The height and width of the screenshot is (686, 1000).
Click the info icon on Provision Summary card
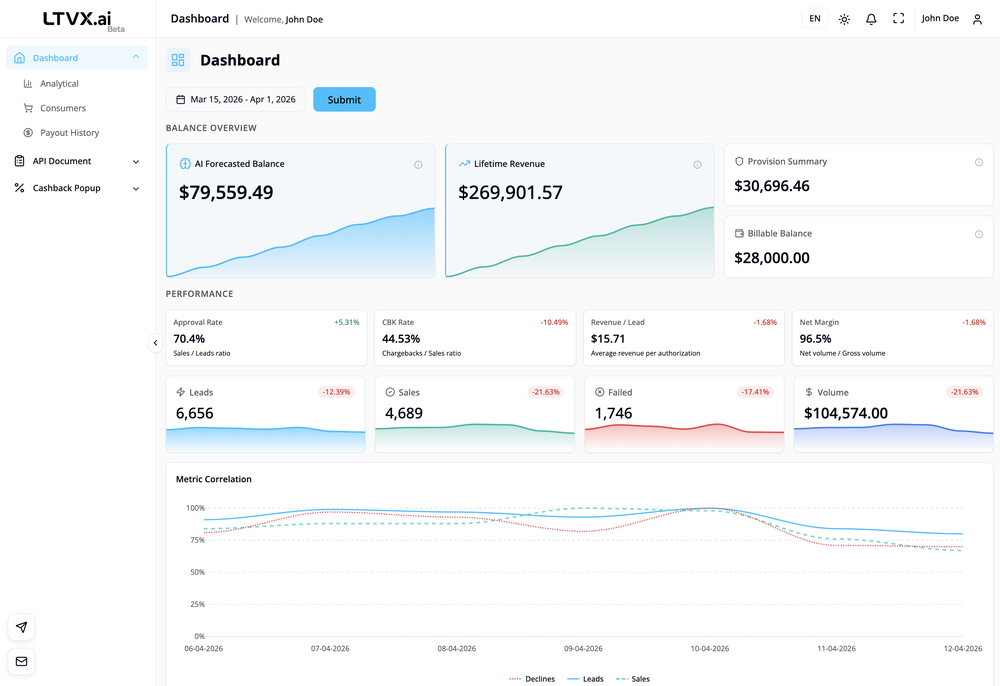tap(979, 161)
